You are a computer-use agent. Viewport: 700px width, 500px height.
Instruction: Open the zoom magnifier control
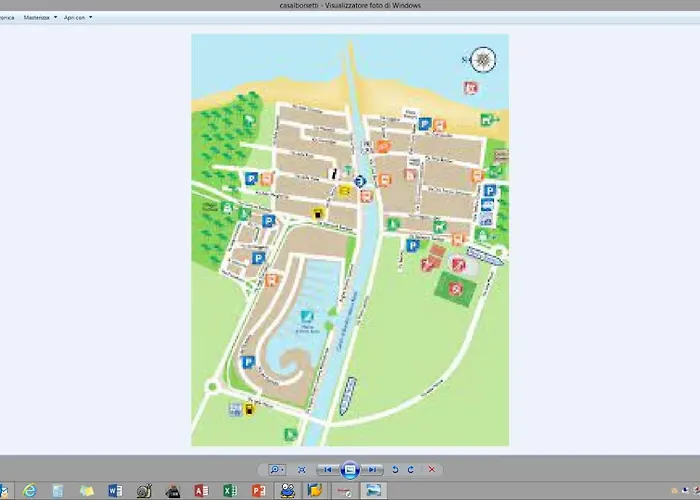click(274, 469)
